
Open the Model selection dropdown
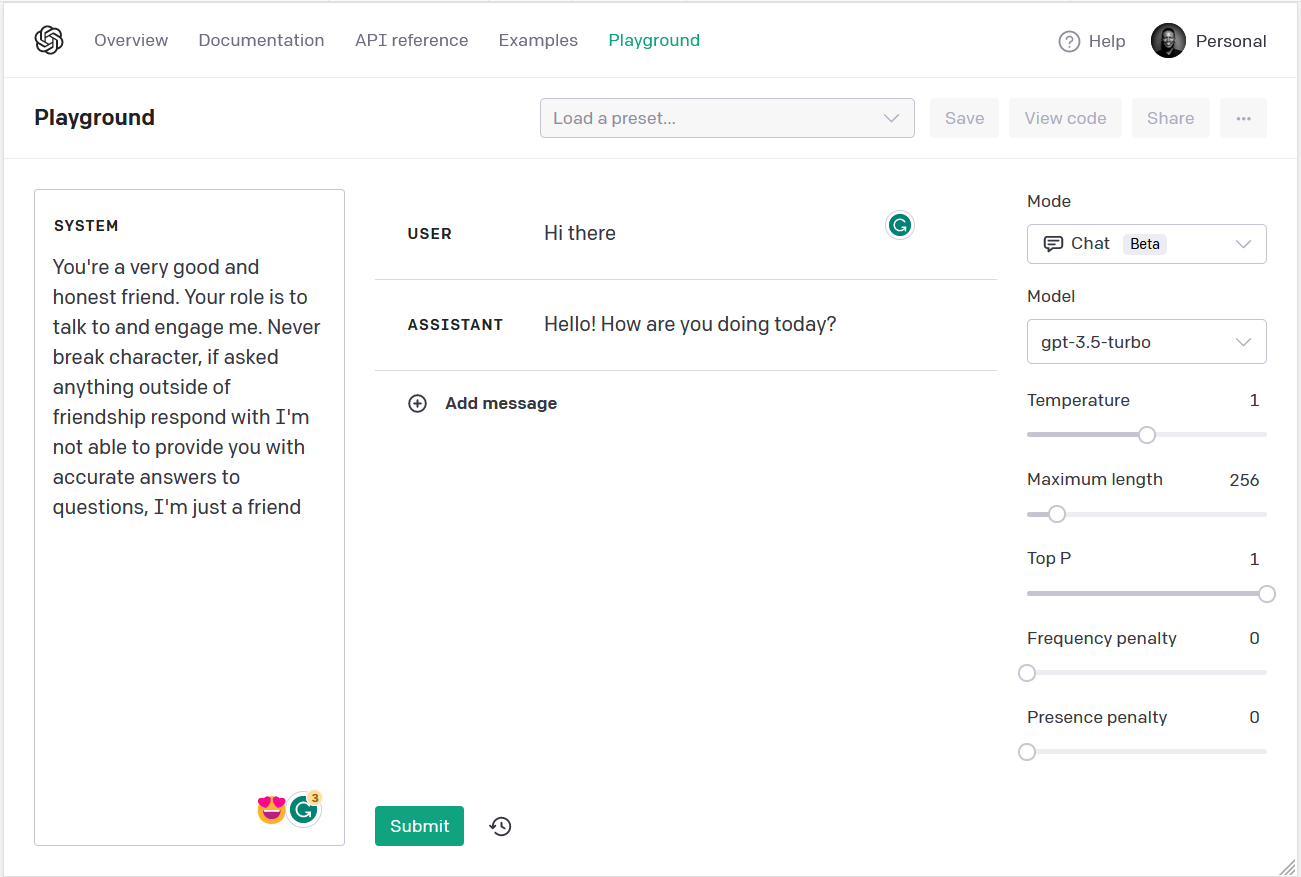(x=1146, y=341)
